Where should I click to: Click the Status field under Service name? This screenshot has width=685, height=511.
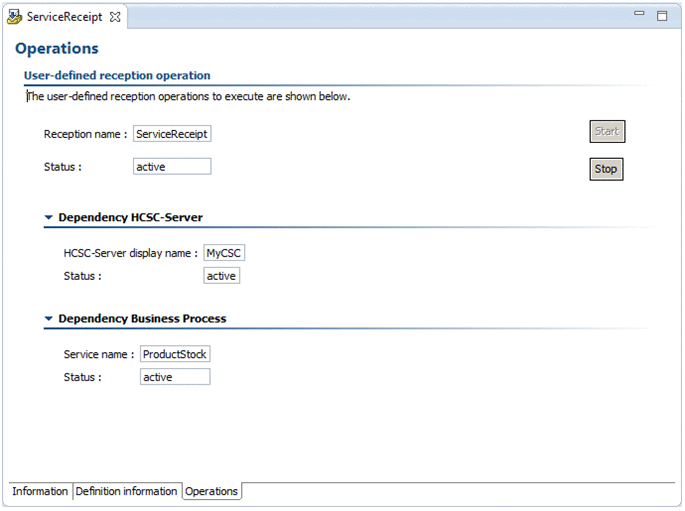[x=175, y=377]
